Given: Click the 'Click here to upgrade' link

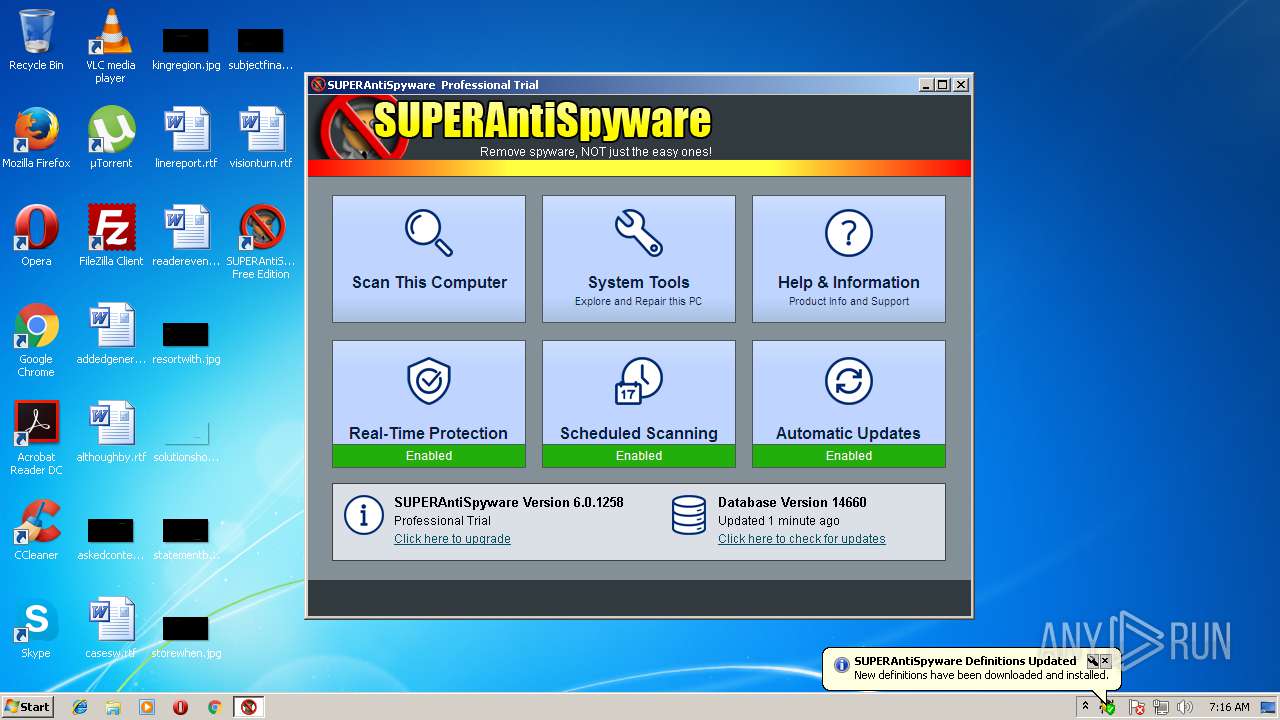Looking at the screenshot, I should tap(452, 539).
